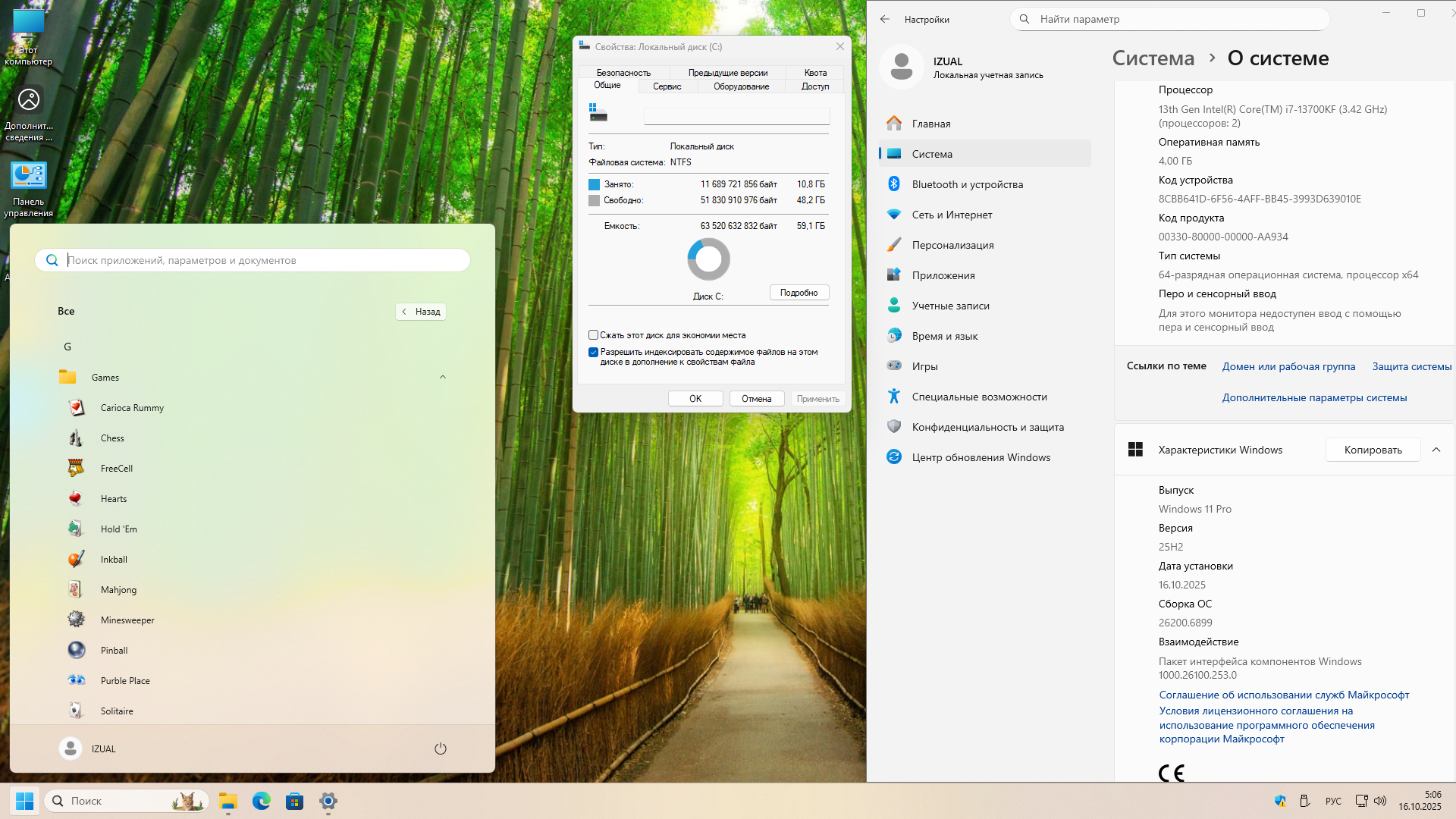Uncheck 'Разрешить индексировать' file content checkbox
This screenshot has height=819, width=1456.
(x=593, y=352)
